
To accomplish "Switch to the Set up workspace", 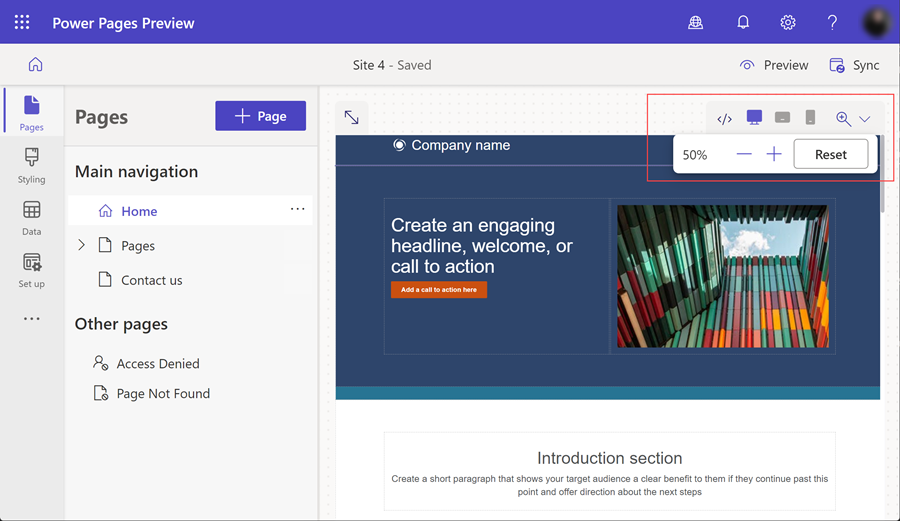I will tap(32, 270).
